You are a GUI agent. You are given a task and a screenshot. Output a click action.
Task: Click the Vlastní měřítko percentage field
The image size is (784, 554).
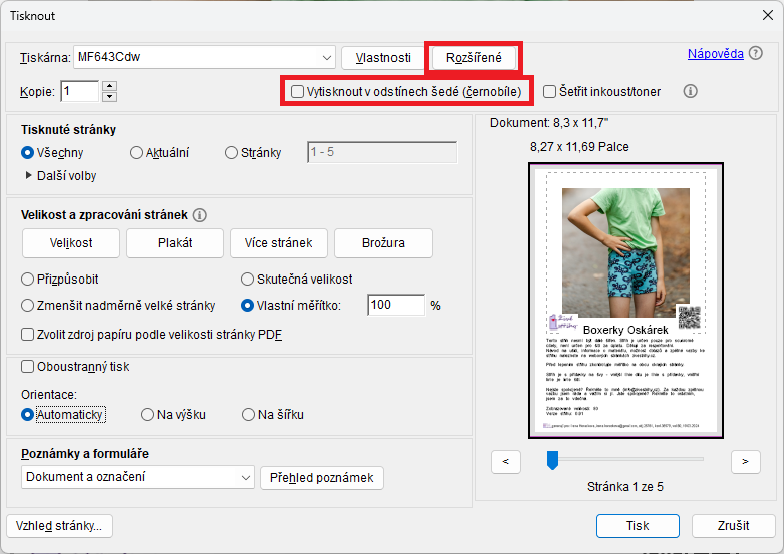coord(394,305)
